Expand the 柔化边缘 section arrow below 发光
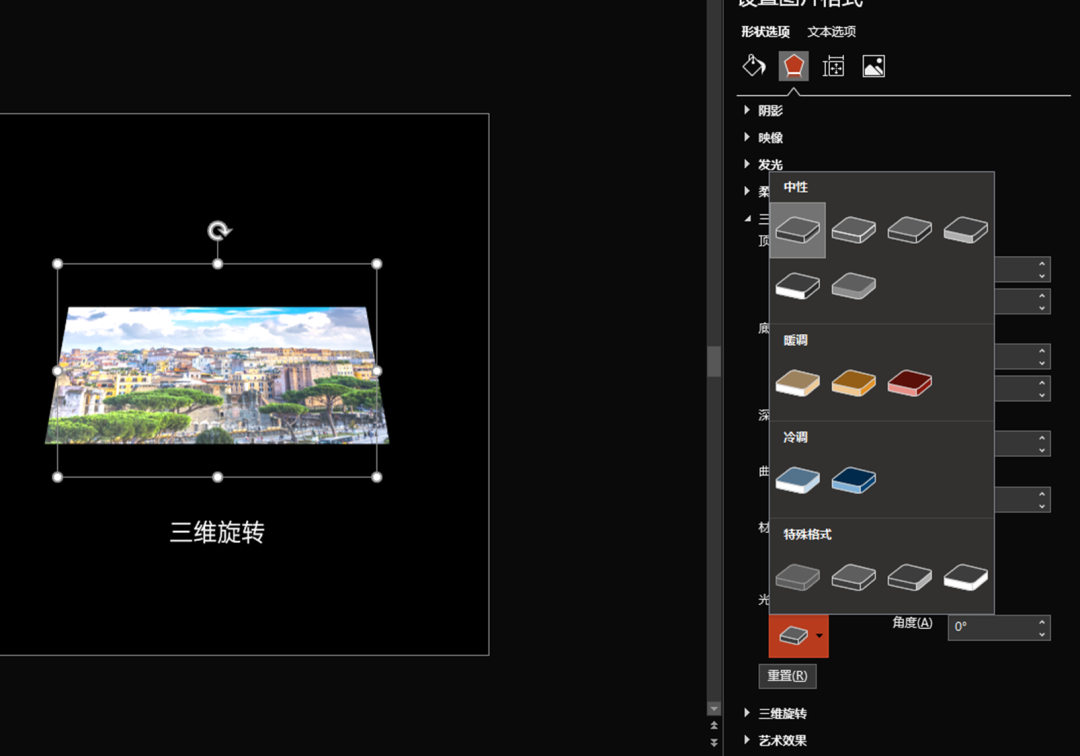Viewport: 1080px width, 756px height. pos(747,191)
